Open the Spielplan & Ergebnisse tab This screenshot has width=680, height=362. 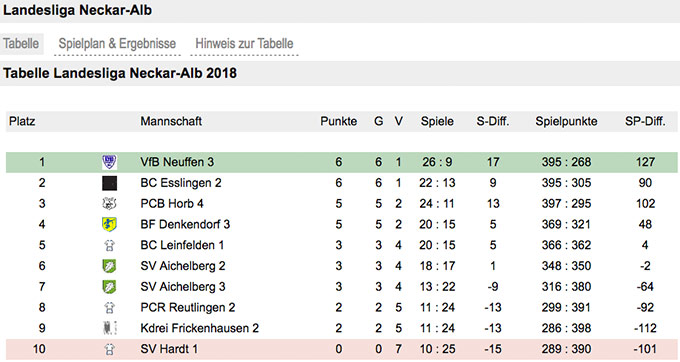117,44
